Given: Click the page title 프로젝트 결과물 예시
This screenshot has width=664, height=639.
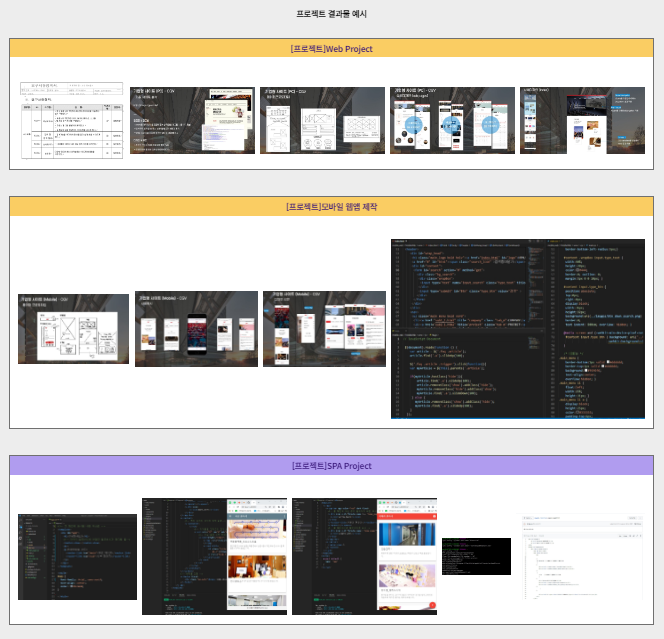Looking at the screenshot, I should pos(331,14).
